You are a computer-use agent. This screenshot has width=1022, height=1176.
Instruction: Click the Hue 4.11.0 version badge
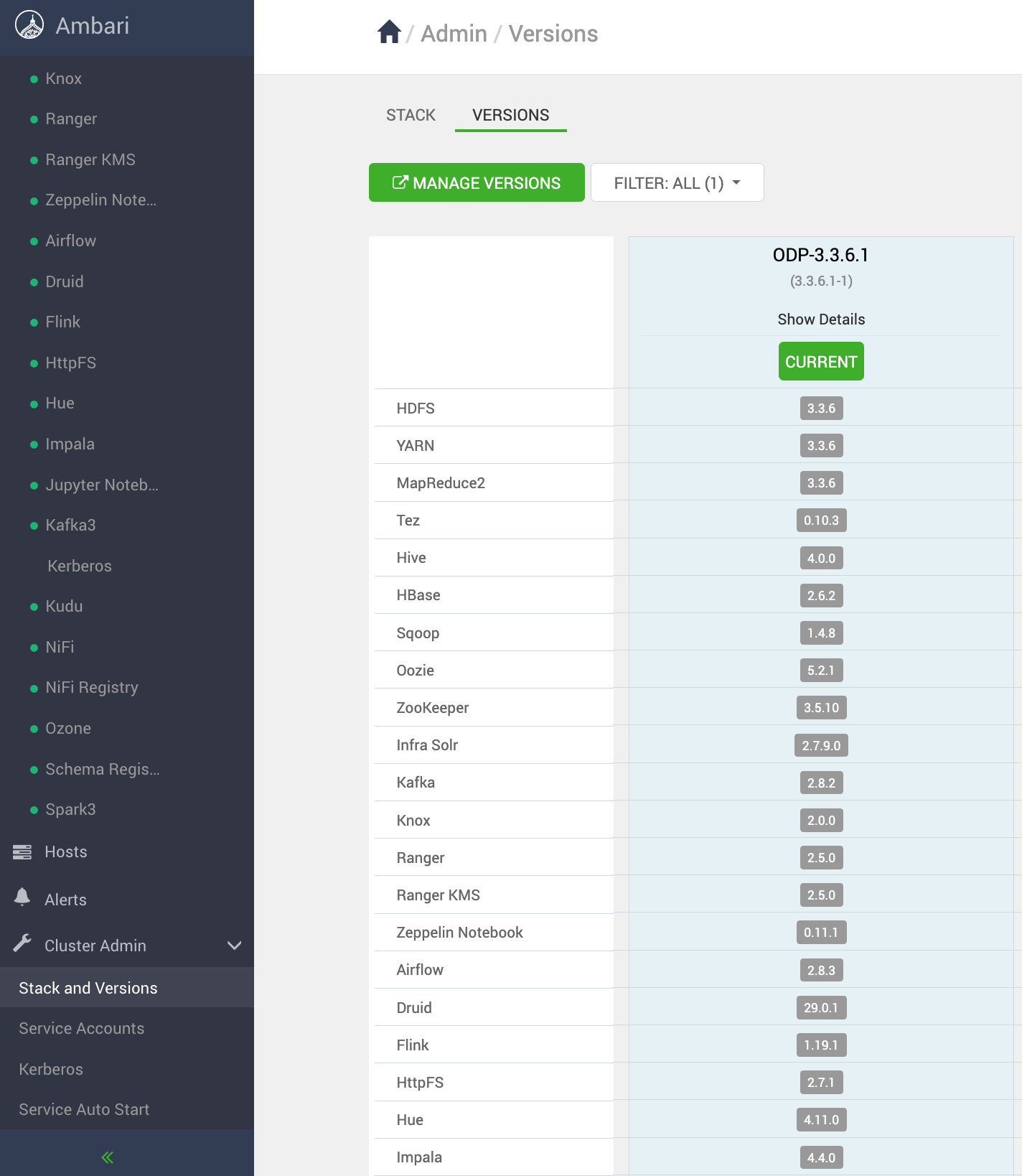[821, 1119]
